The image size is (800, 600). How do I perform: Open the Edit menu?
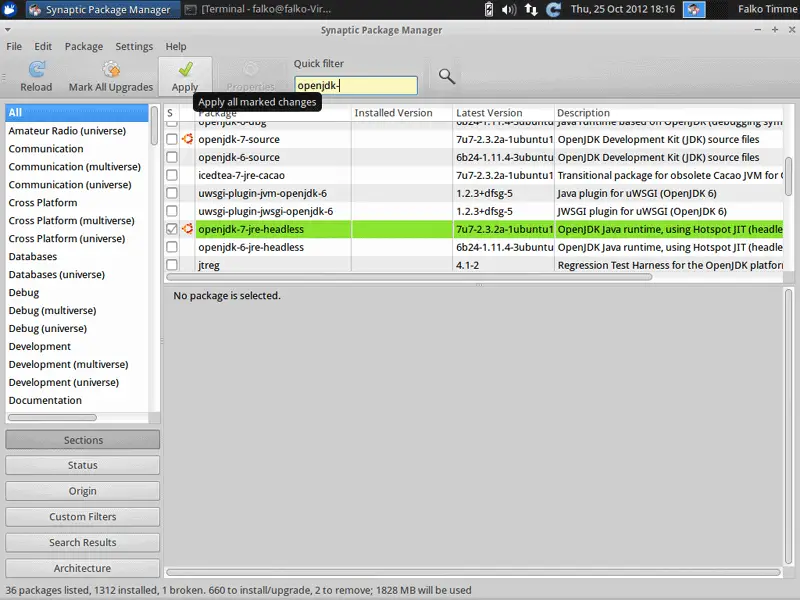coord(43,46)
